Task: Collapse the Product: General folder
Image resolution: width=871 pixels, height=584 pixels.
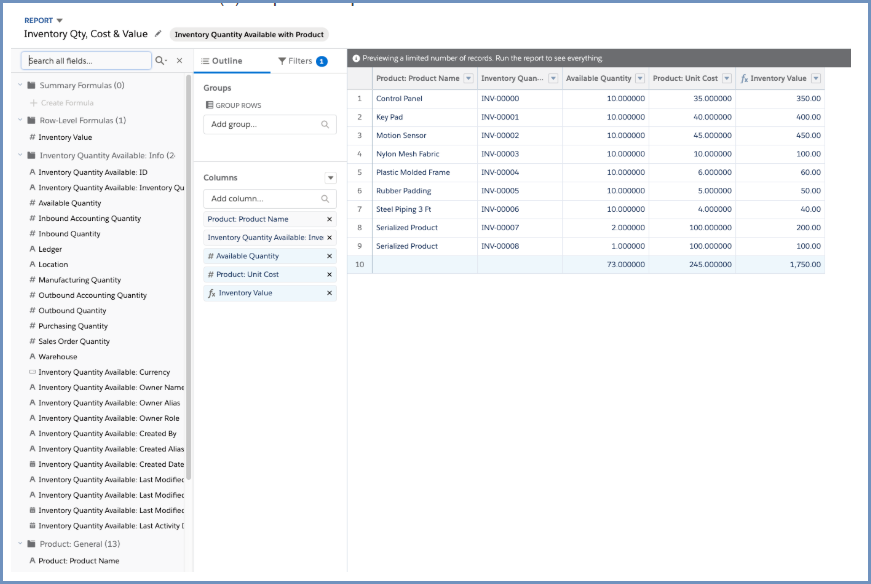Action: click(20, 544)
